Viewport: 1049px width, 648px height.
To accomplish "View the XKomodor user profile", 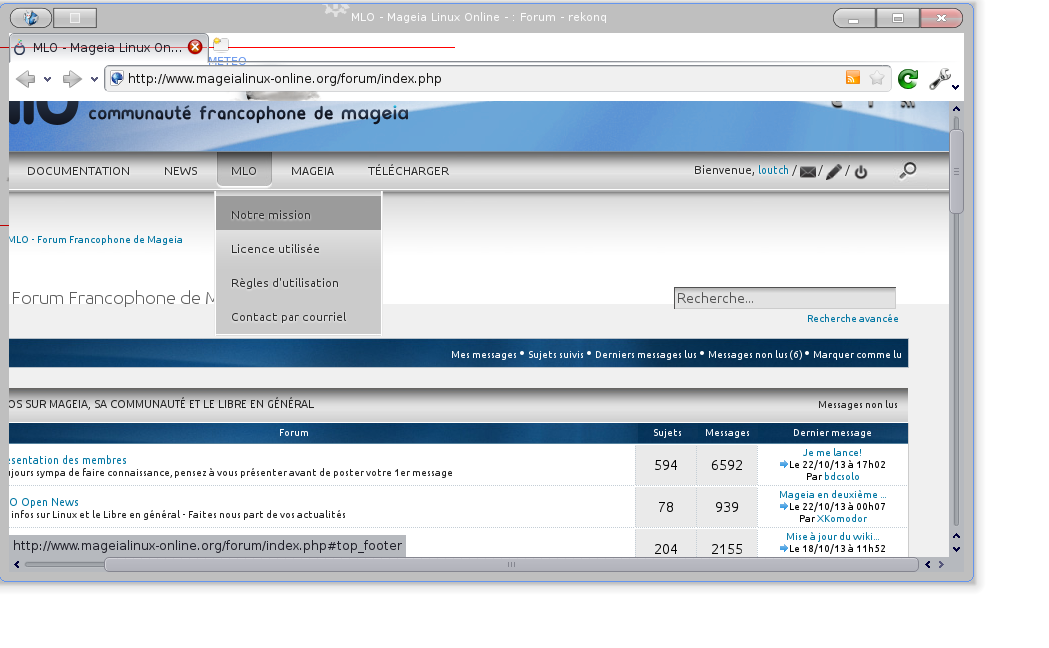I will click(842, 519).
